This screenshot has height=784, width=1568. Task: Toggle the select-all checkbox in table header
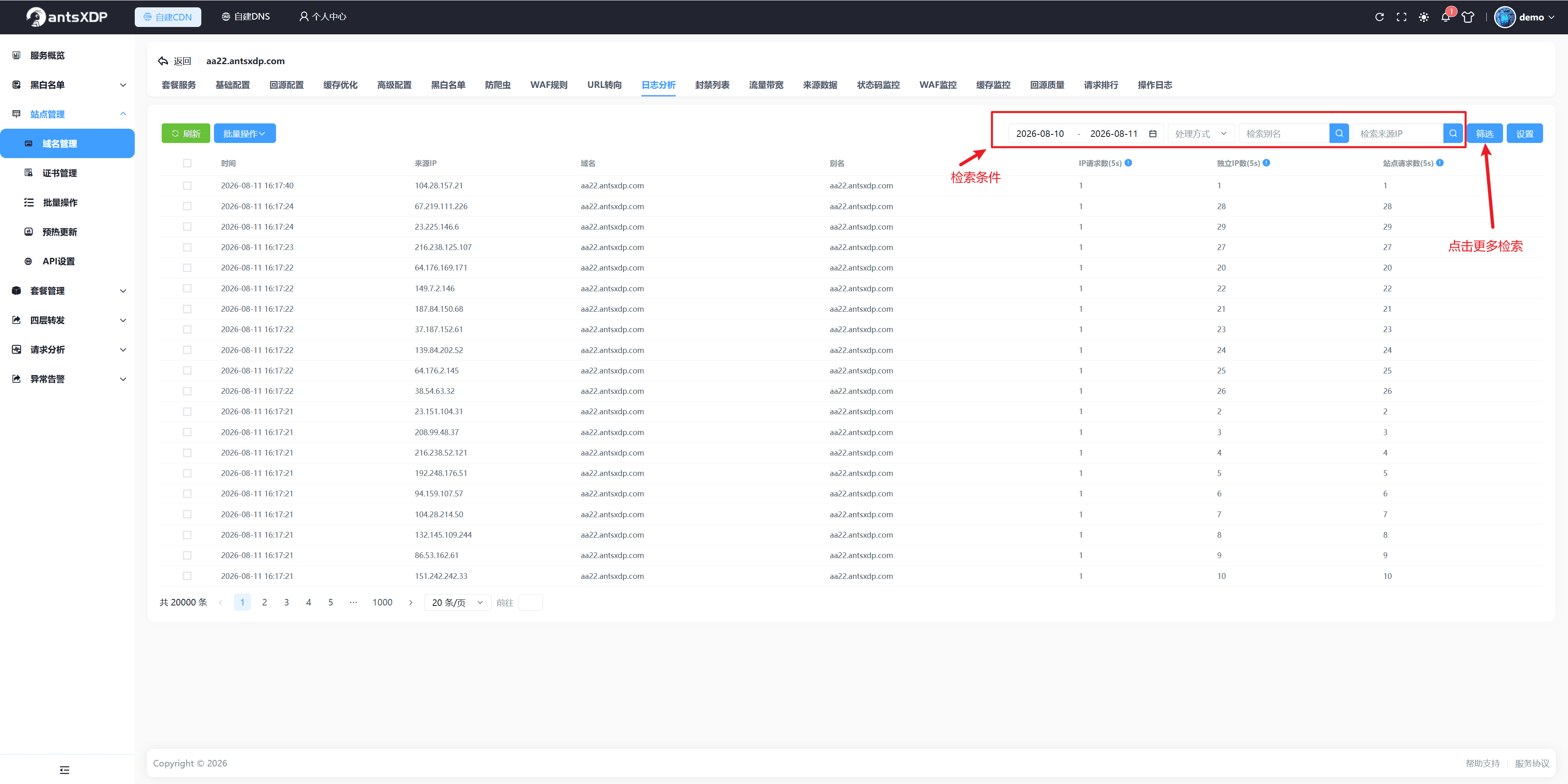[187, 163]
